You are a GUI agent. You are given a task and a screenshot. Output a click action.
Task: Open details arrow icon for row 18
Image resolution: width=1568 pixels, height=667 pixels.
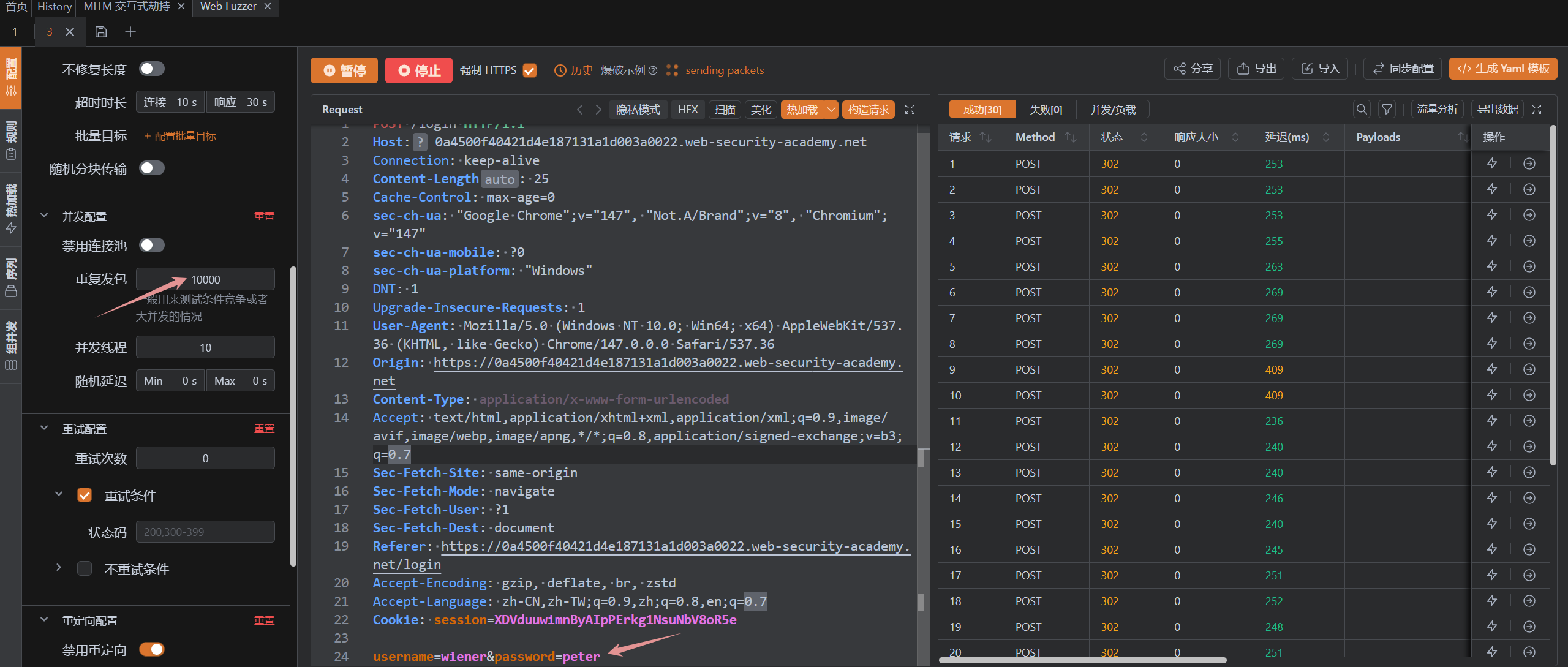(1529, 601)
